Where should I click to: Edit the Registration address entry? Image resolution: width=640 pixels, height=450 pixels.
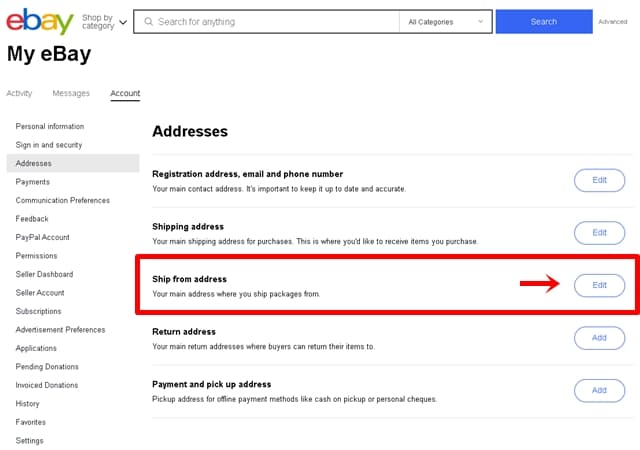click(599, 180)
